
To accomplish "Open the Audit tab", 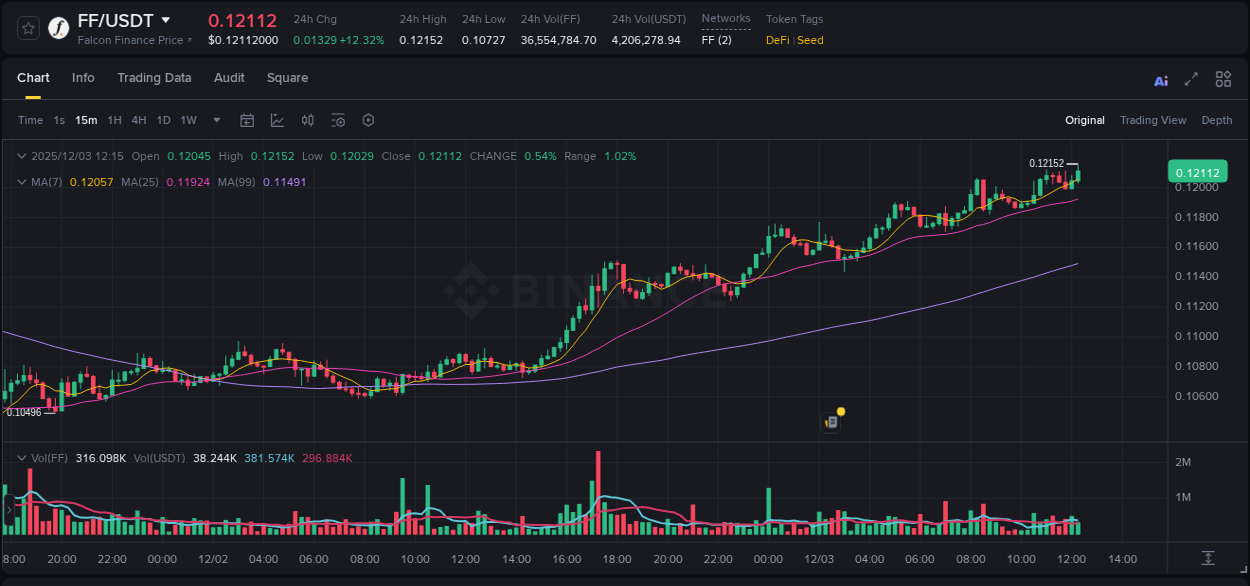I will (229, 77).
